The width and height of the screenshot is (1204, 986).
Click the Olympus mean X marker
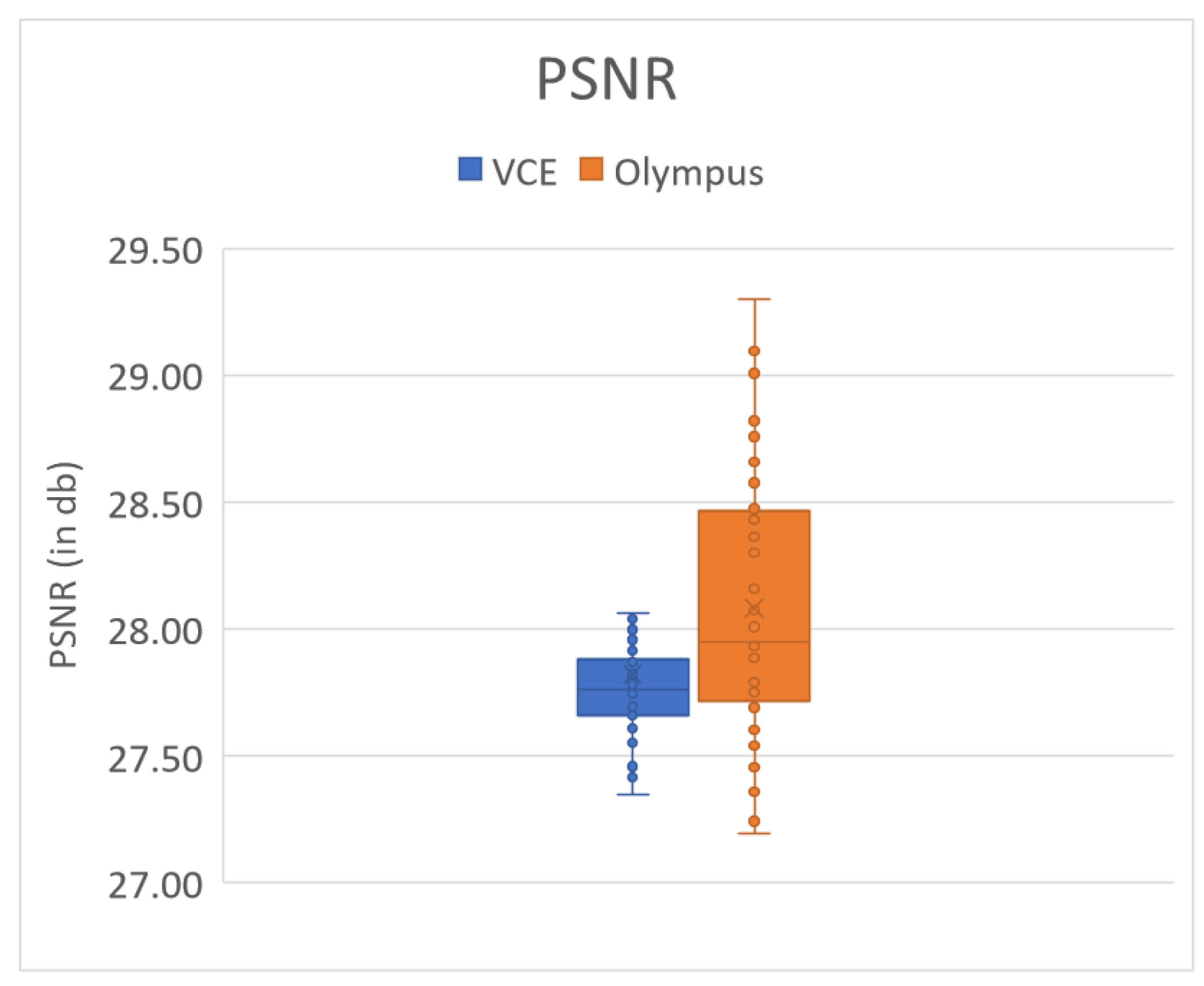click(754, 608)
